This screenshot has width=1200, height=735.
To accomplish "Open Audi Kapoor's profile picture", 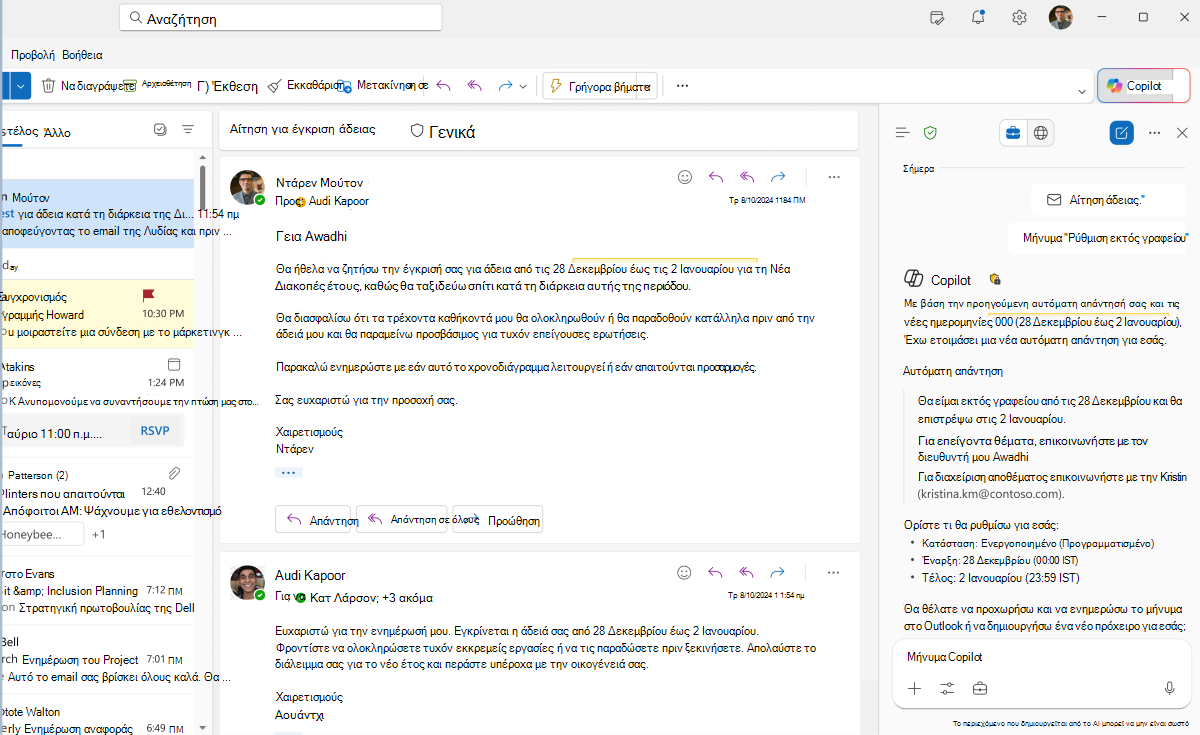I will [x=247, y=581].
